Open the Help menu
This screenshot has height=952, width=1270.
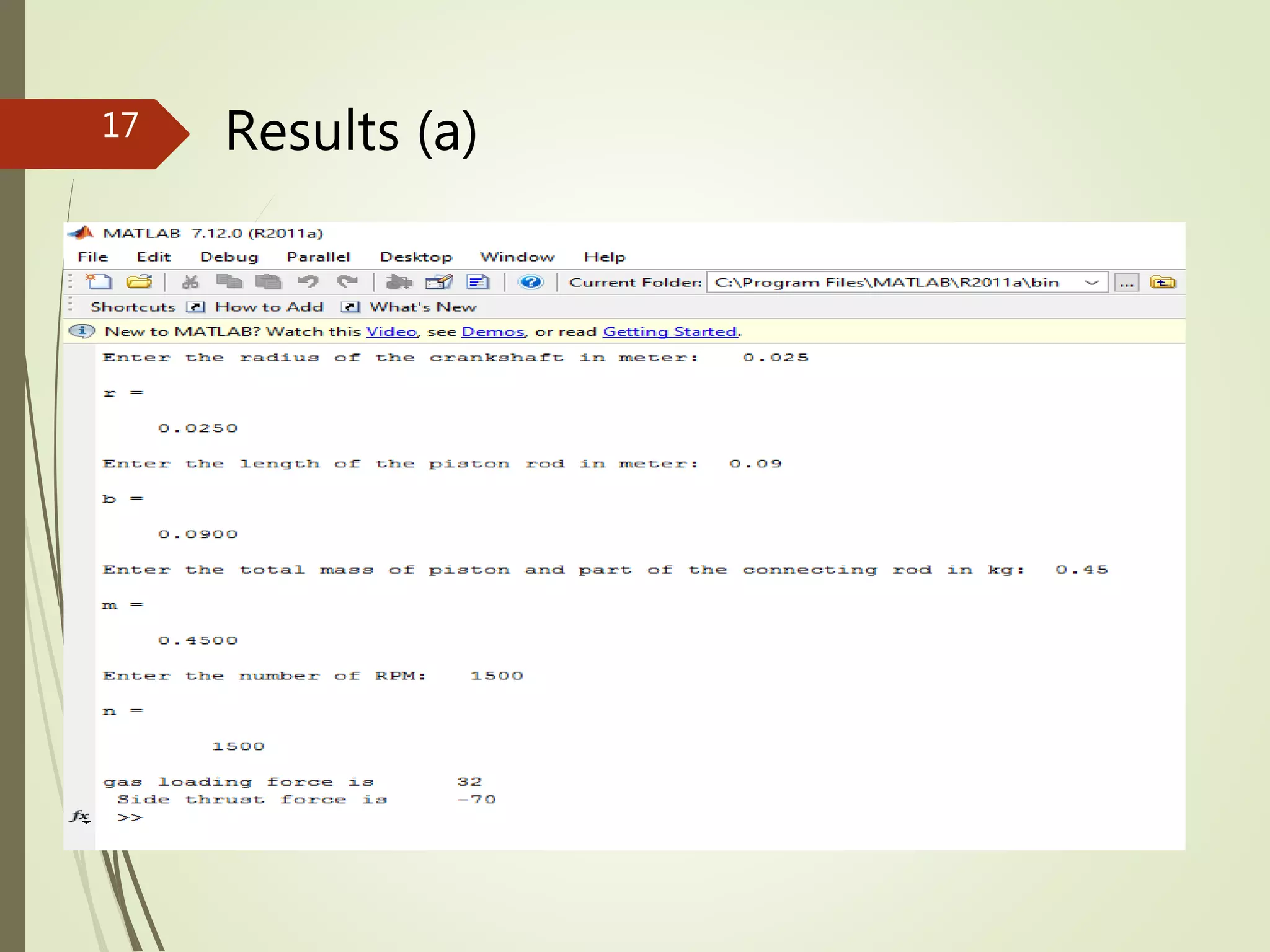605,257
